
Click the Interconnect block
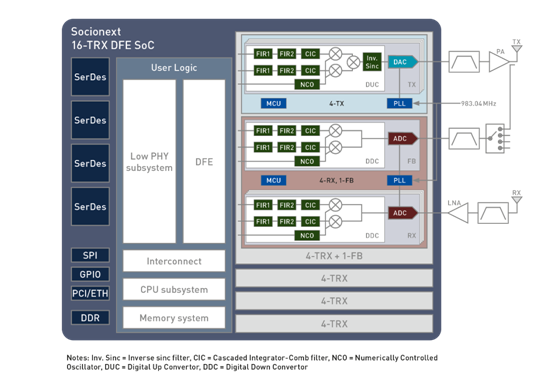pos(174,261)
